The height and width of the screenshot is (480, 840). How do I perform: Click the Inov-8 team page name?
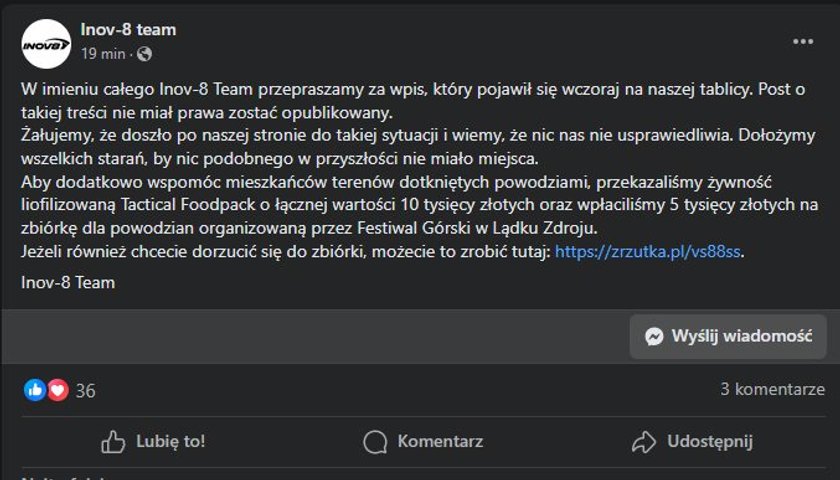[x=128, y=29]
